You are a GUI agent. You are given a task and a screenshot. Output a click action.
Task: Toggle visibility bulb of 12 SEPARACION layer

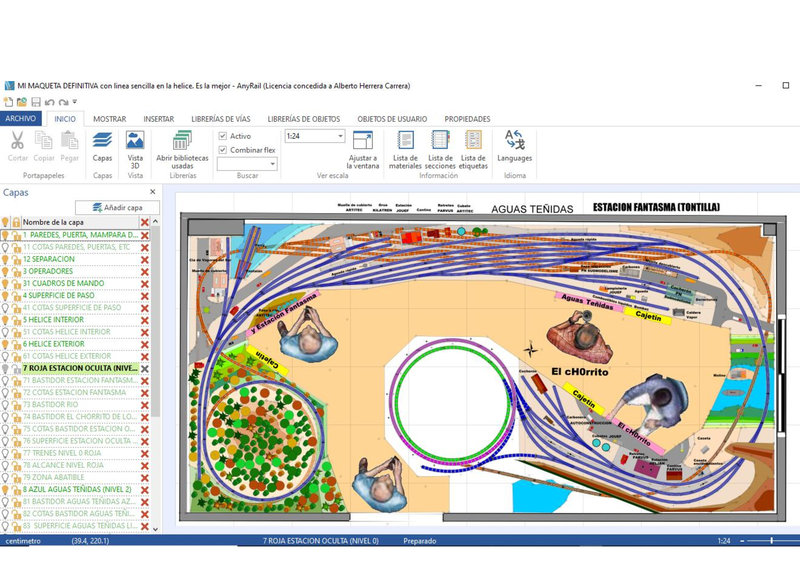6,259
